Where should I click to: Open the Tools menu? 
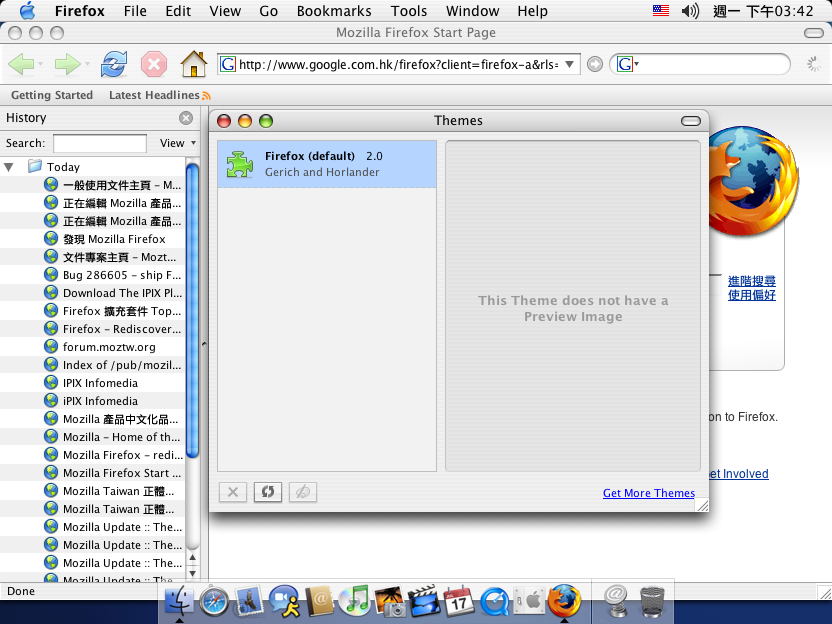(x=409, y=11)
